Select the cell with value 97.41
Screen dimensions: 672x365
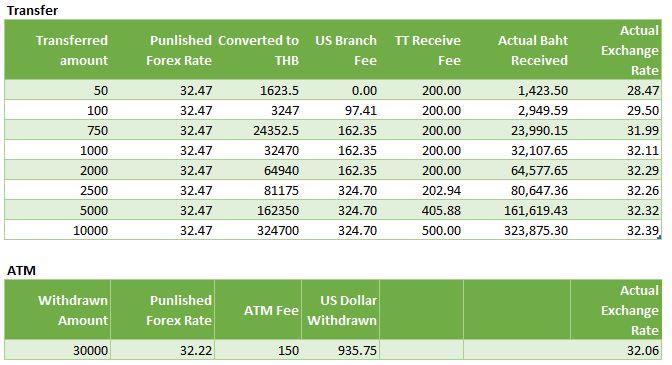click(340, 111)
